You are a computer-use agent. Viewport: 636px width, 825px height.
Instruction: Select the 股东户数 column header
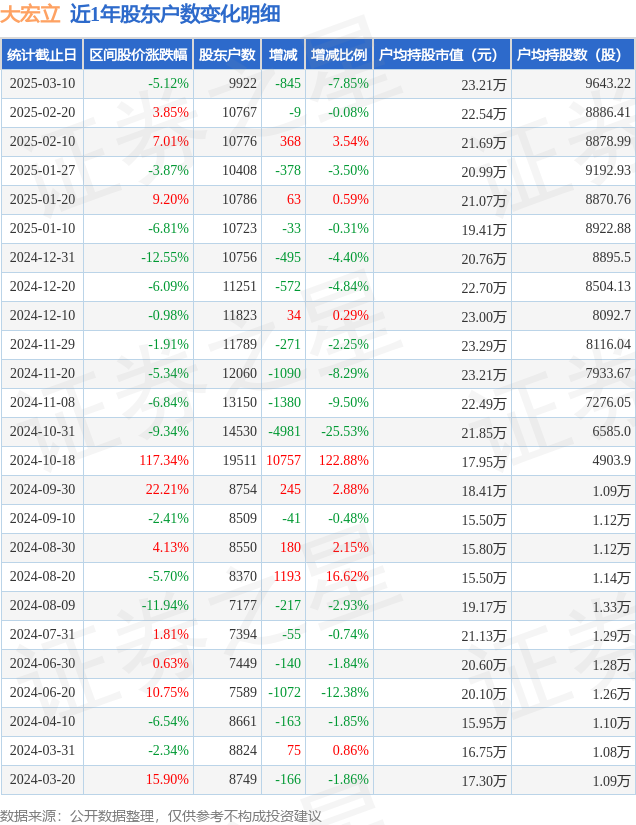point(227,55)
